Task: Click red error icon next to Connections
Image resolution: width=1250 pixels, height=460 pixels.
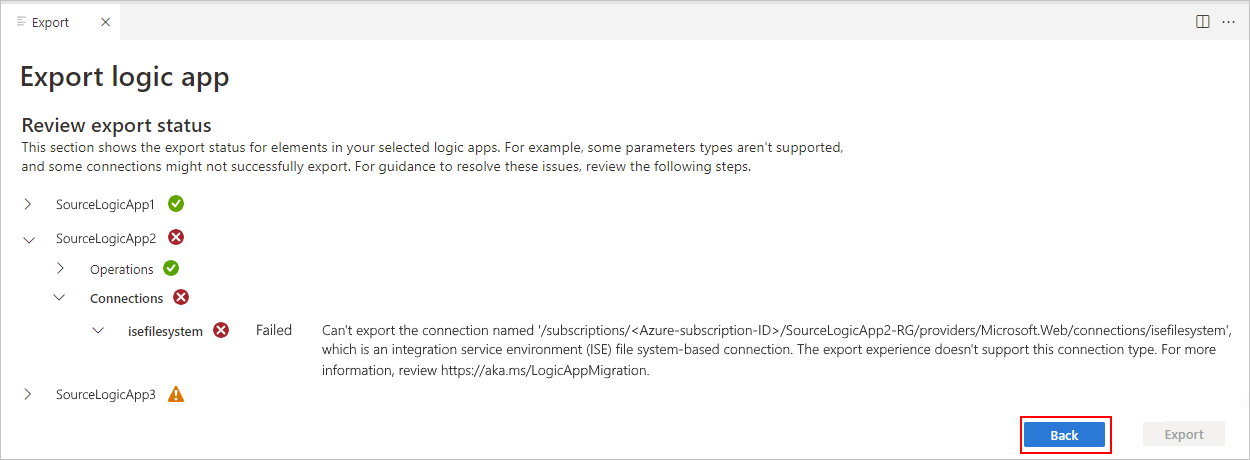Action: click(x=181, y=297)
